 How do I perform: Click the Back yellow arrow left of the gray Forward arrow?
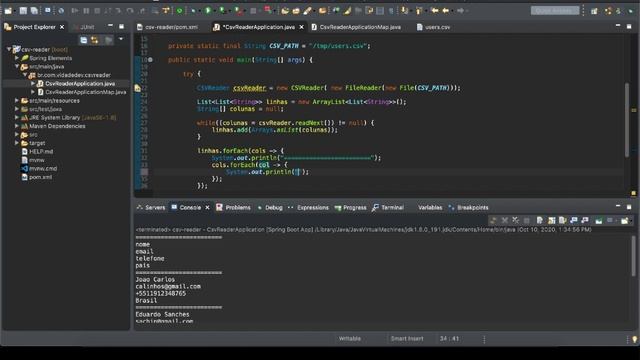[x=446, y=11]
